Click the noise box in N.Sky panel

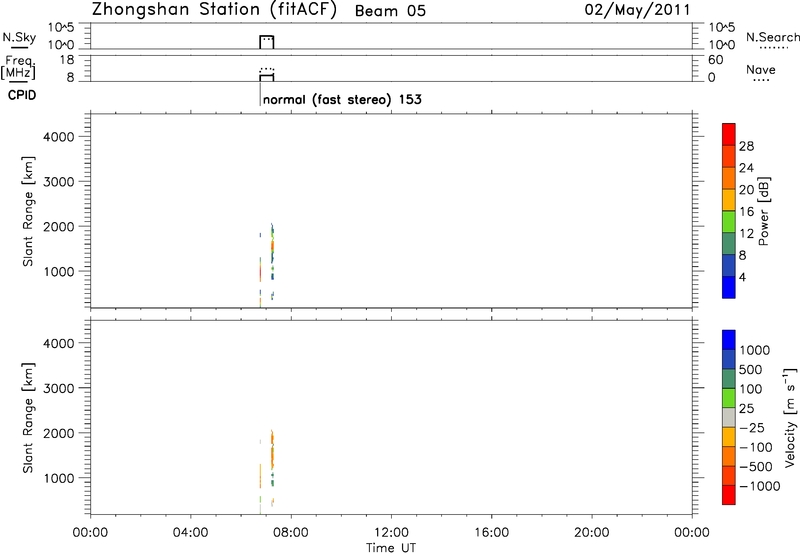tap(267, 42)
